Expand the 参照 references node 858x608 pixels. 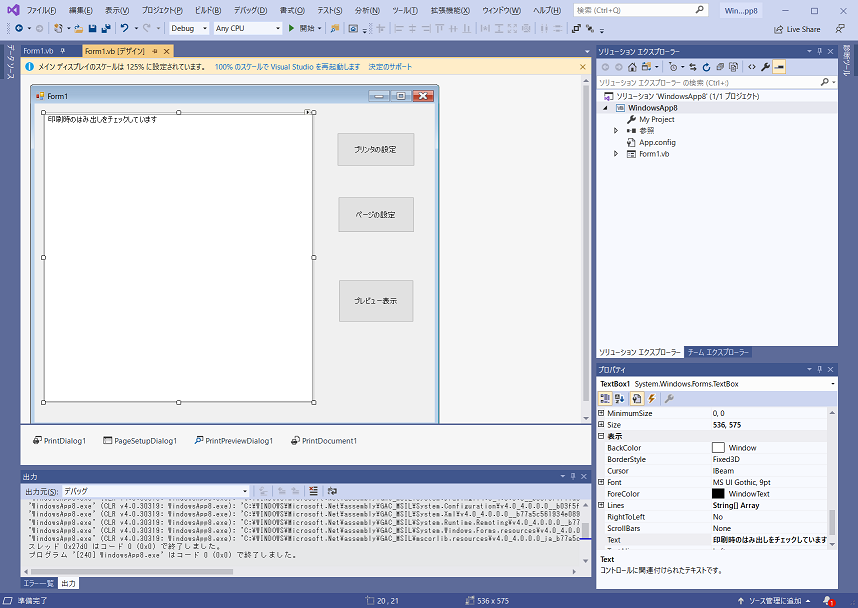pyautogui.click(x=616, y=130)
